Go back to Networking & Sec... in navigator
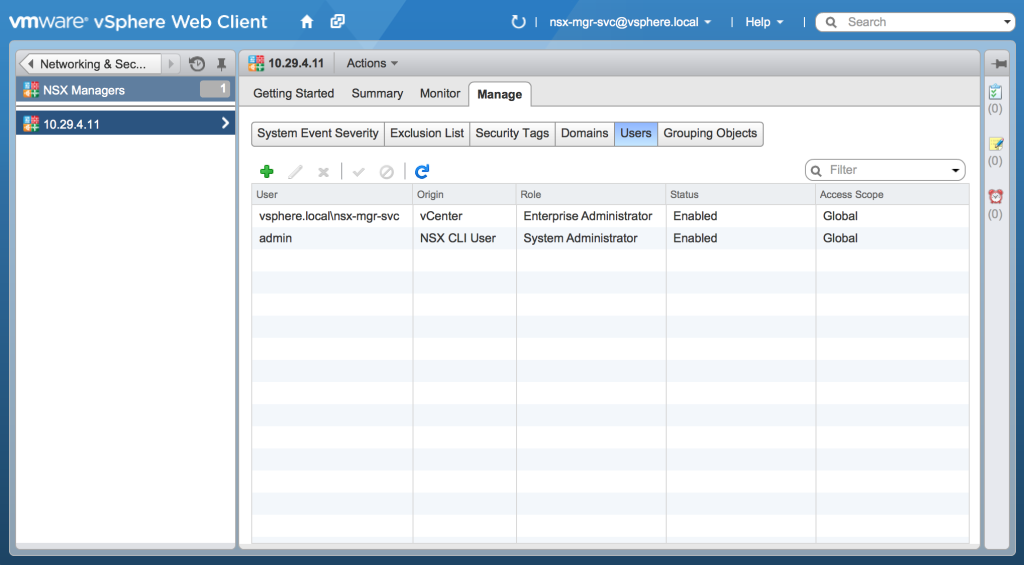1024x565 pixels. click(x=90, y=64)
